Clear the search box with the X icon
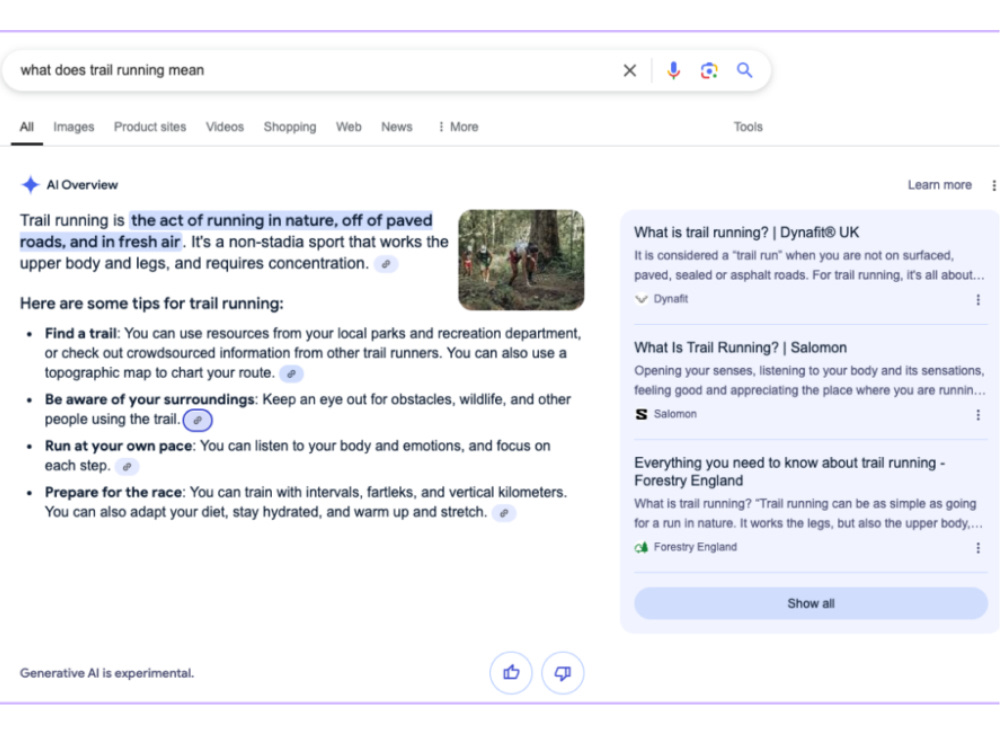 (x=629, y=70)
